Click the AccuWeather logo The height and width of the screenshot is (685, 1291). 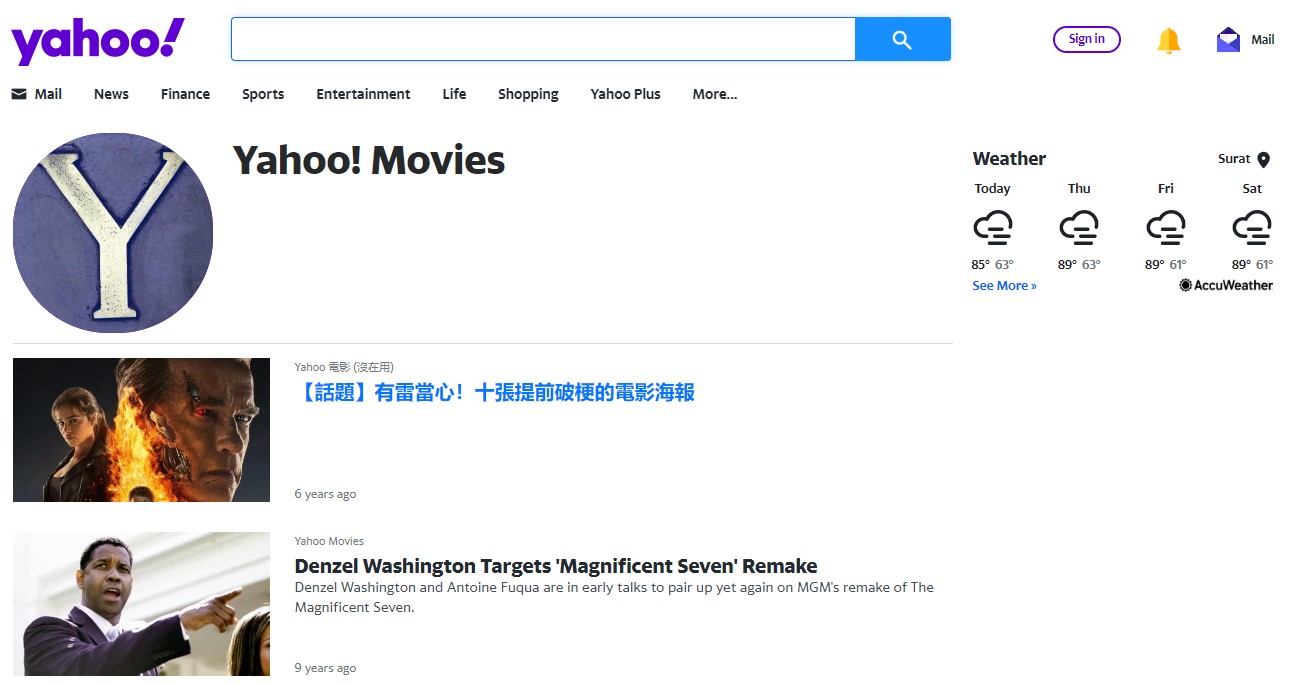tap(1226, 285)
